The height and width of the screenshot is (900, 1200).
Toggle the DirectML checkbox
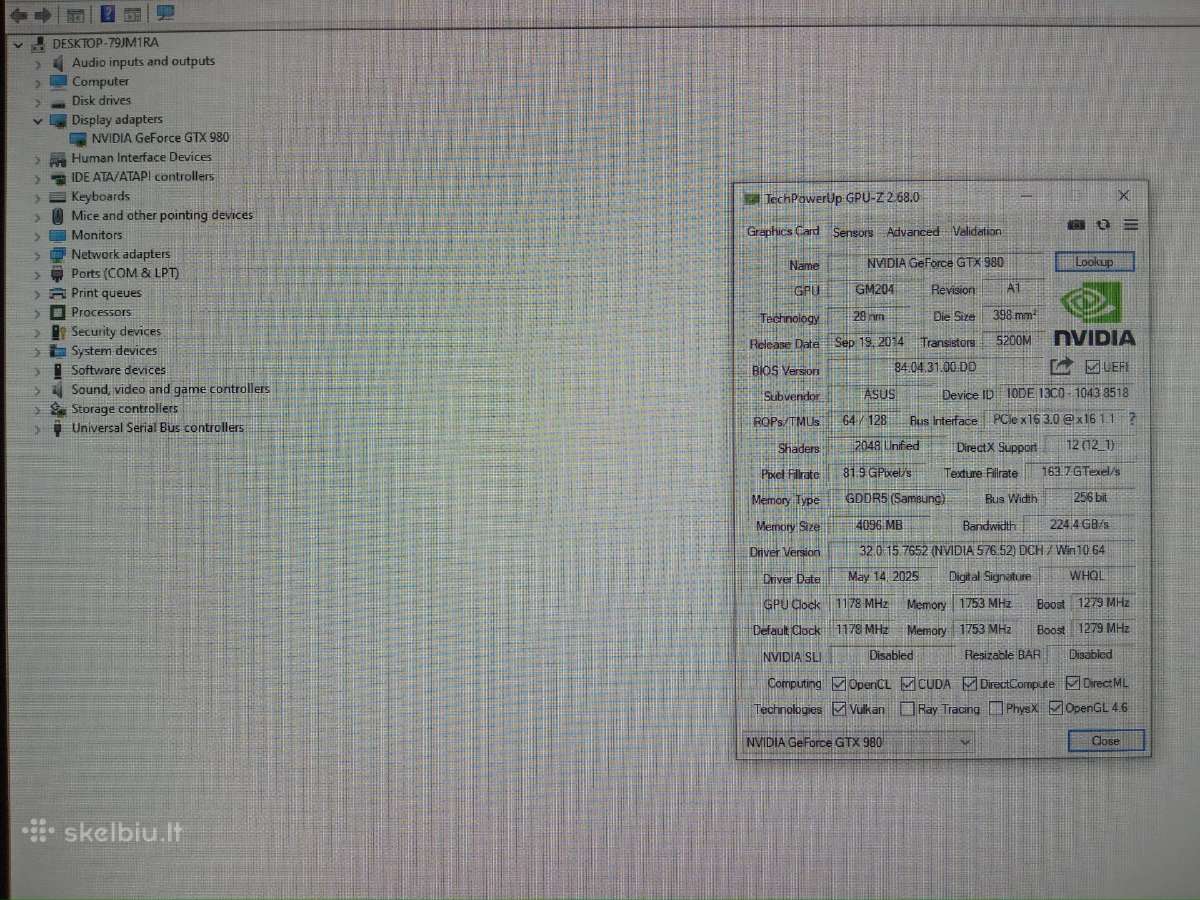1073,683
